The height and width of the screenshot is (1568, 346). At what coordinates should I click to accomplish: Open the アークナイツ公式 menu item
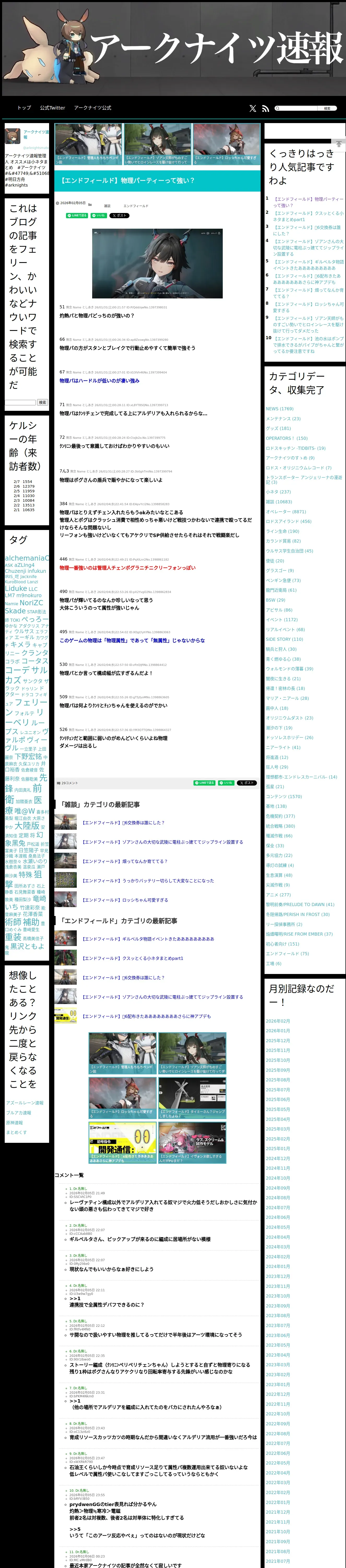(92, 108)
